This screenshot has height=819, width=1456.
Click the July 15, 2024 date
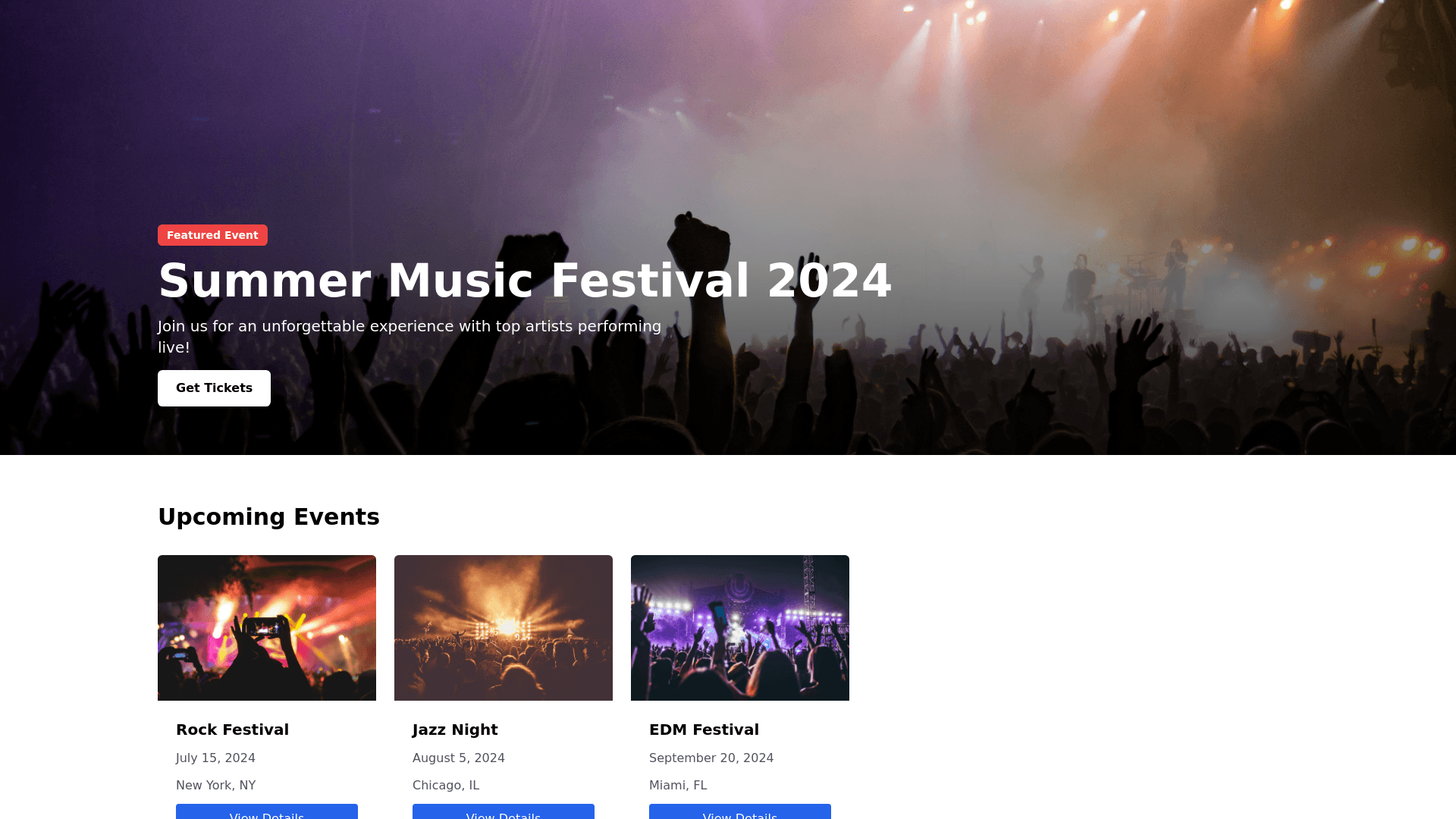pos(215,758)
